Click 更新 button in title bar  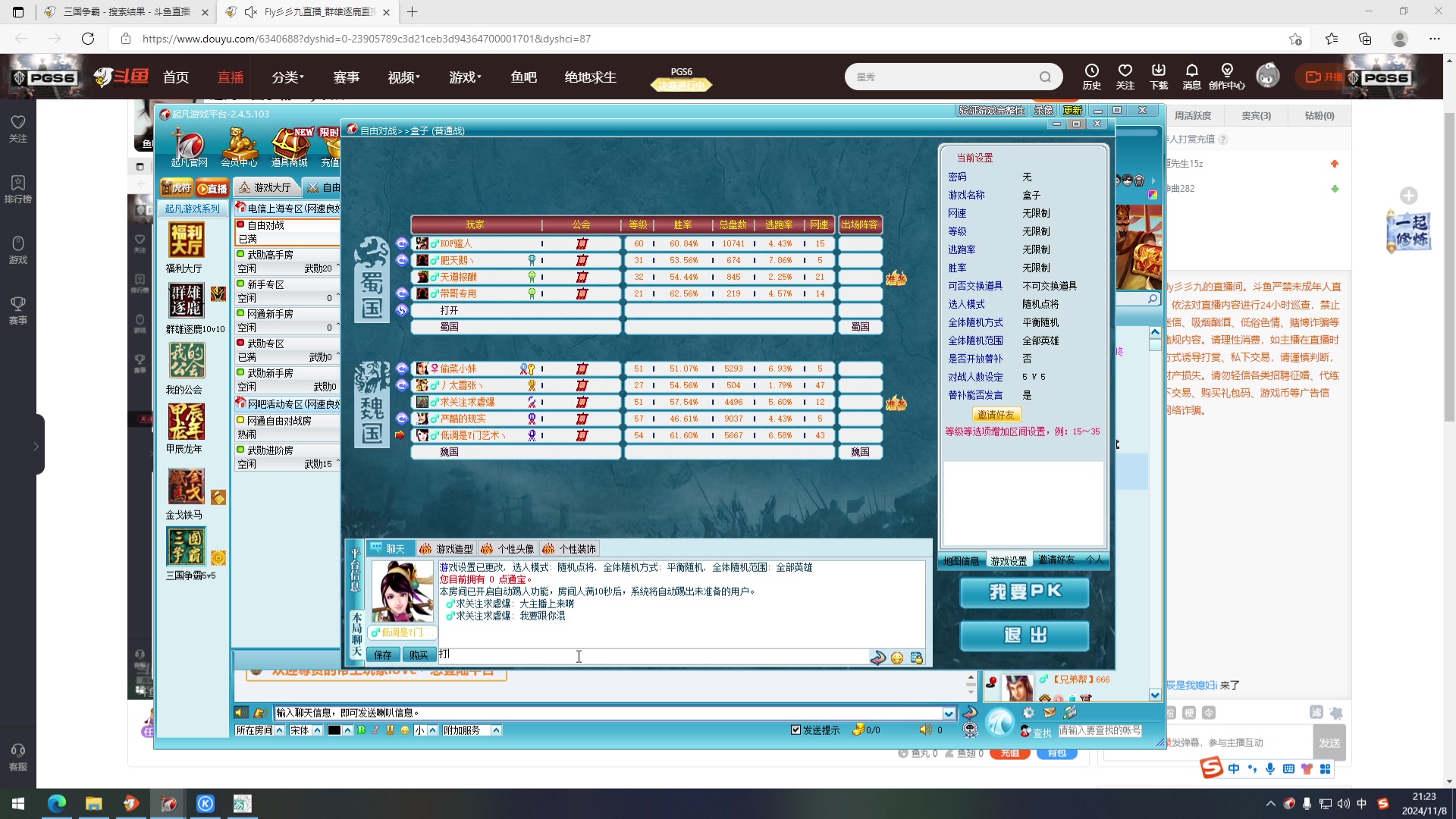(x=1073, y=111)
